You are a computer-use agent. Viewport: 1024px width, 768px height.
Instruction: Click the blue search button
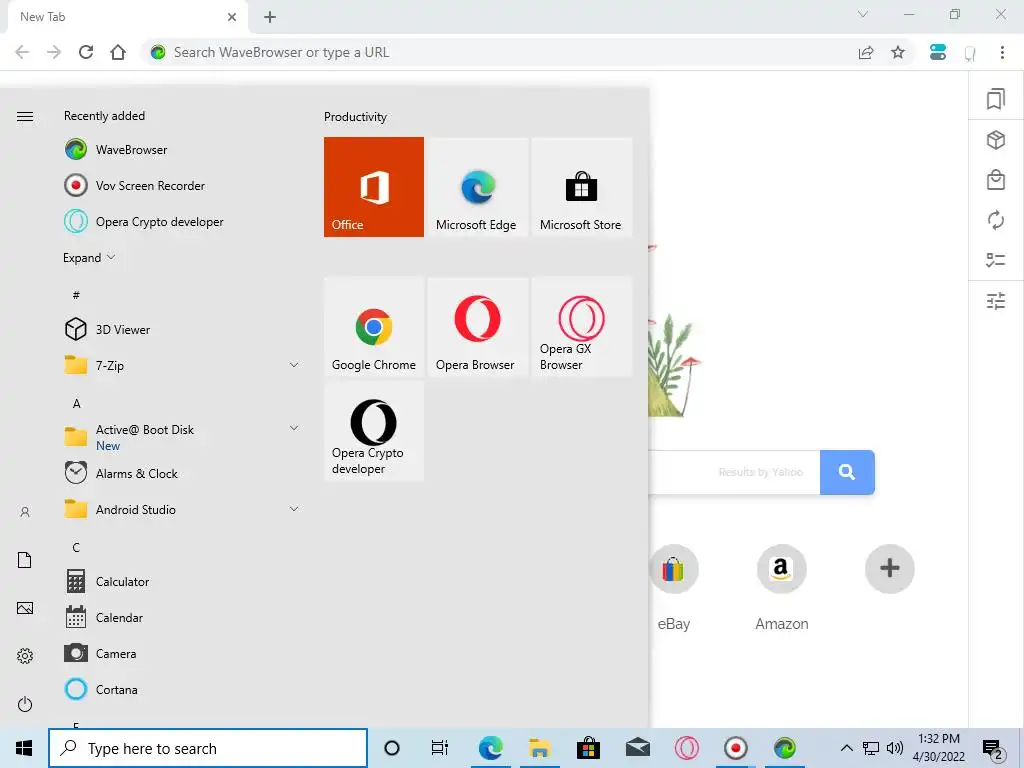847,472
